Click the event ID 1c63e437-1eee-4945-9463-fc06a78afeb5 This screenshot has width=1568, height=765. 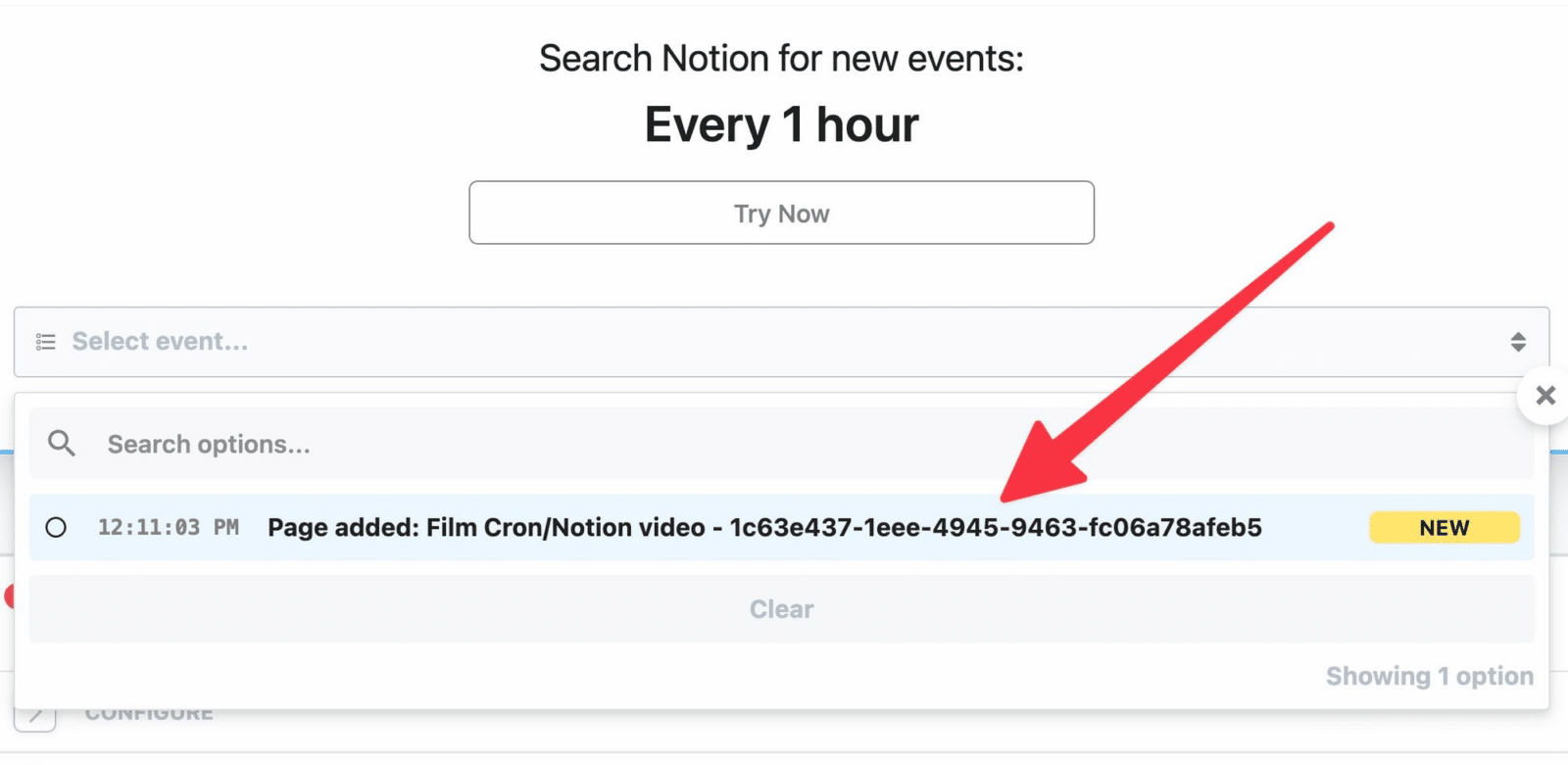(x=996, y=528)
